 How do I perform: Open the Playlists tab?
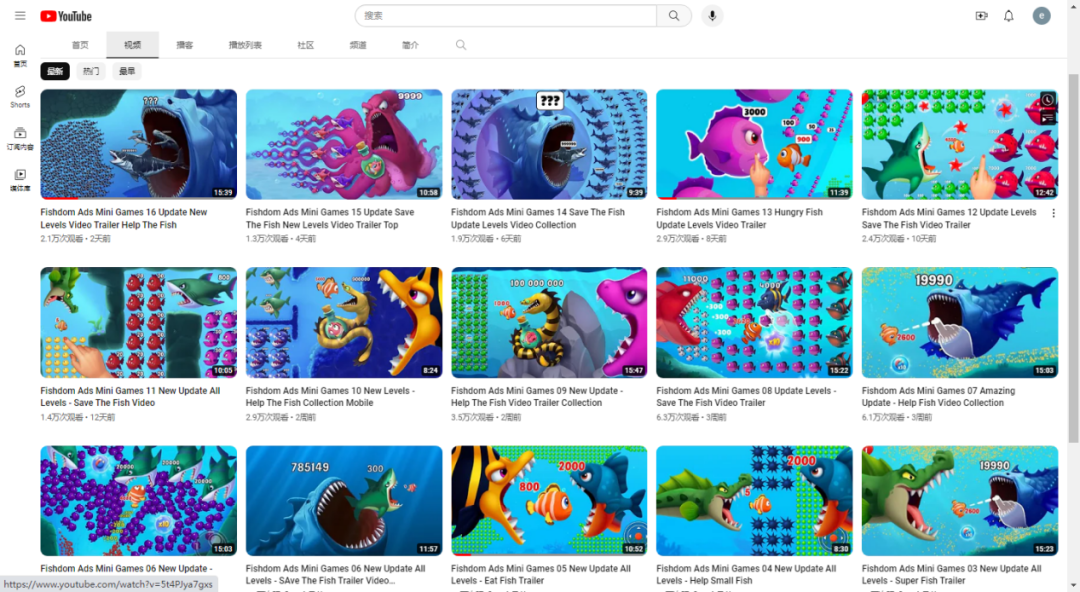pyautogui.click(x=245, y=45)
